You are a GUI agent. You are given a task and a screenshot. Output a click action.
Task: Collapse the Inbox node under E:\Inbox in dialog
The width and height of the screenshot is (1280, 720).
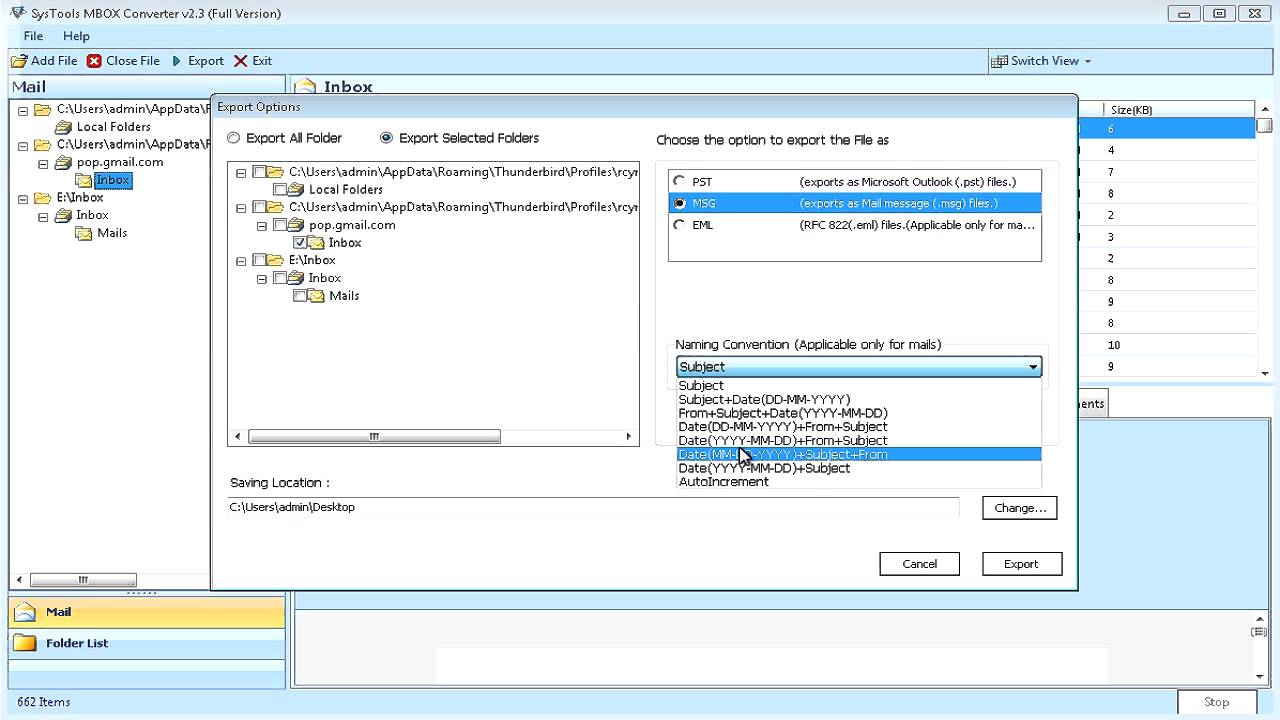coord(262,278)
